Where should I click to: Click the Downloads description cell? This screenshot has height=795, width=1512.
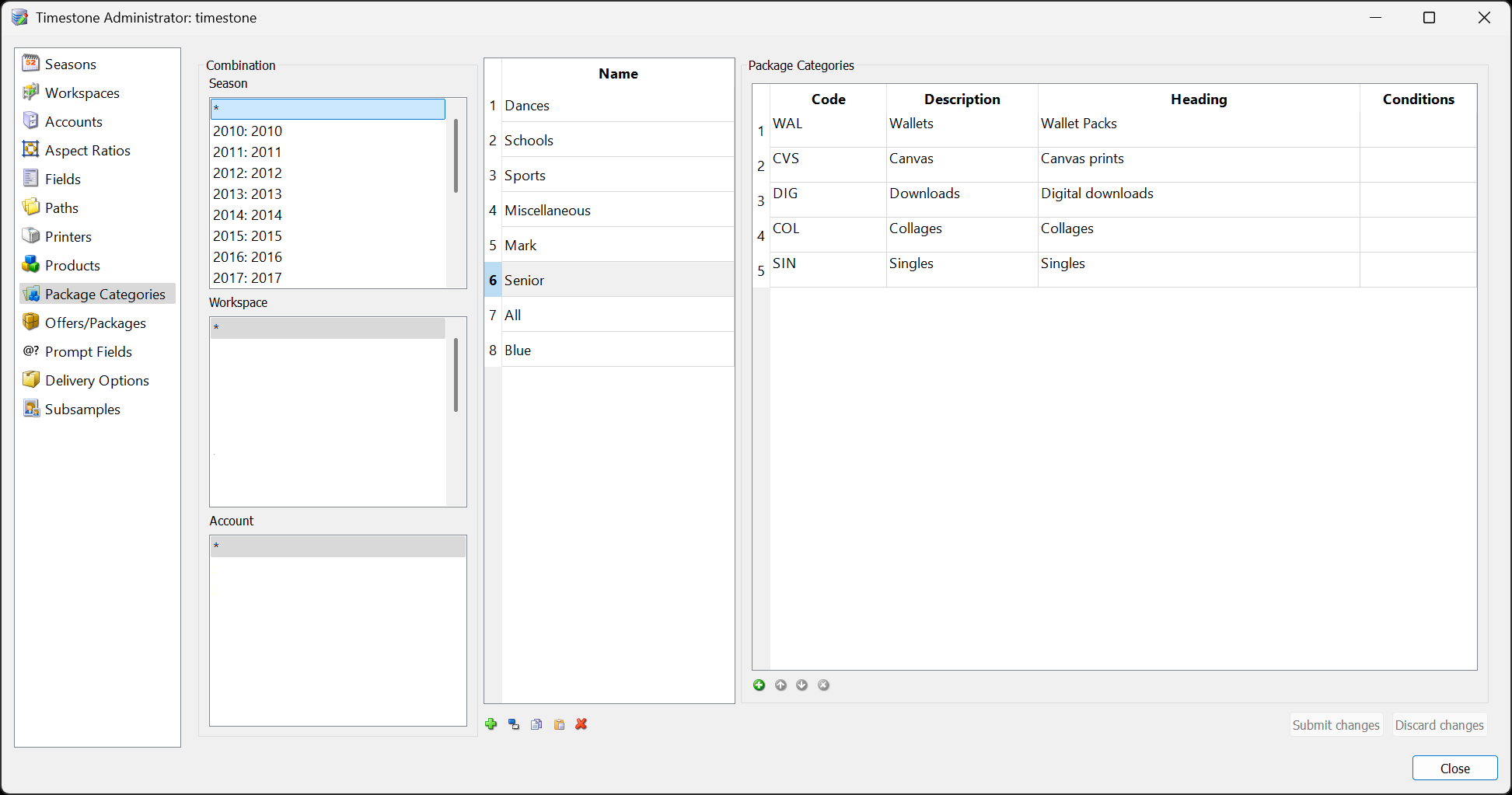(962, 200)
